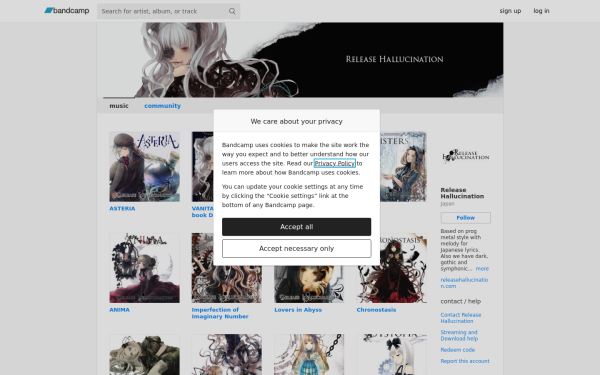Open the ANIMA album cover
Image resolution: width=600 pixels, height=375 pixels.
144,268
